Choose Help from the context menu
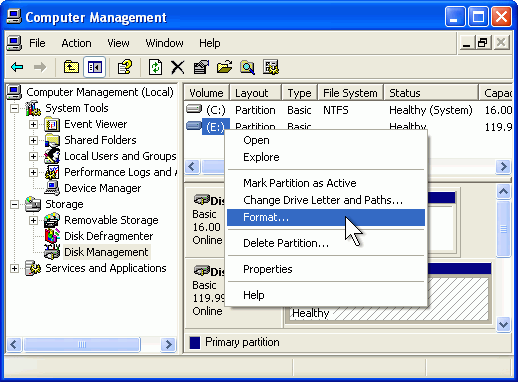This screenshot has width=518, height=382. [326, 295]
